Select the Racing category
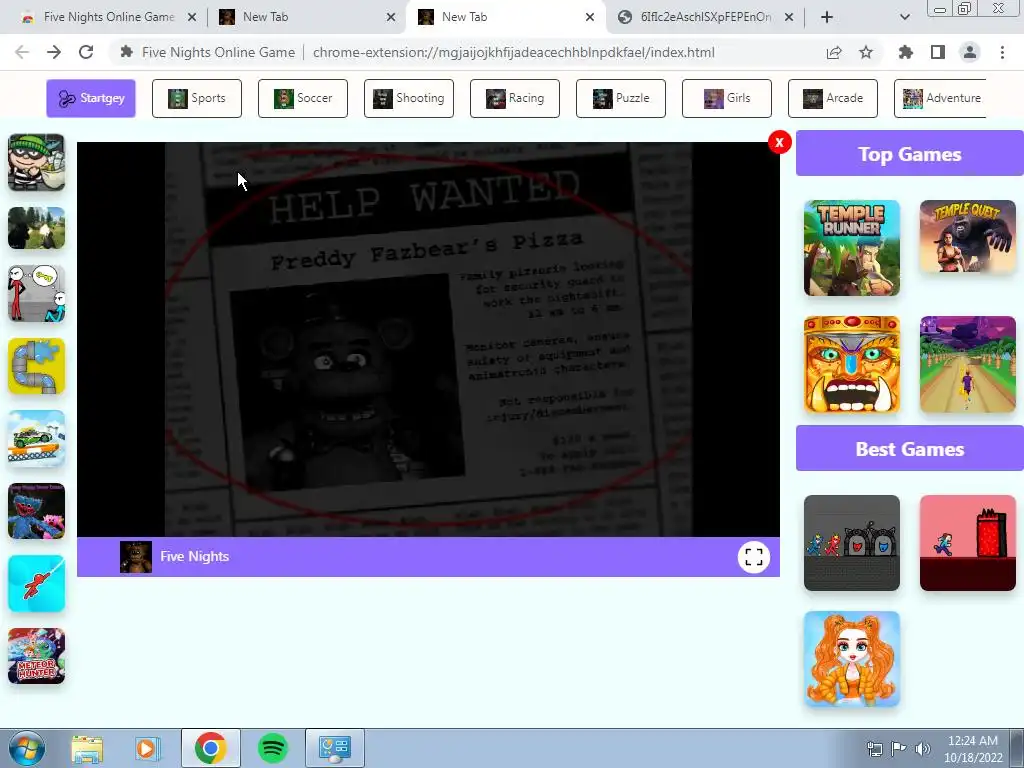This screenshot has height=768, width=1024. (x=515, y=98)
